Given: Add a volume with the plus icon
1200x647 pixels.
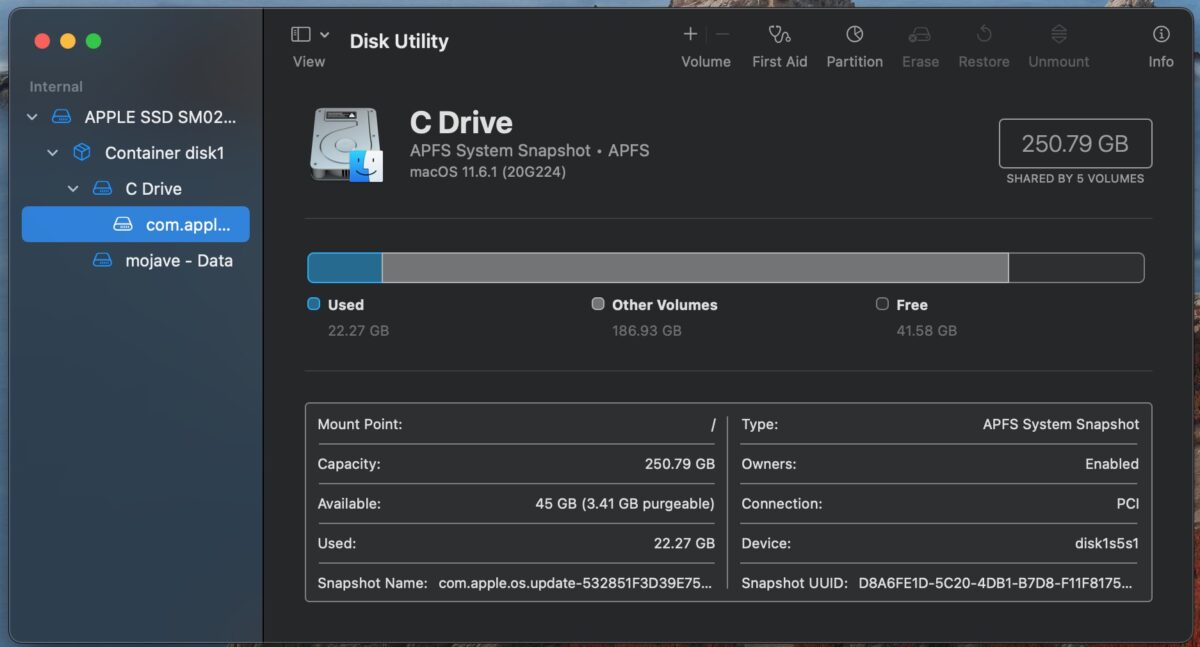Looking at the screenshot, I should coord(690,35).
